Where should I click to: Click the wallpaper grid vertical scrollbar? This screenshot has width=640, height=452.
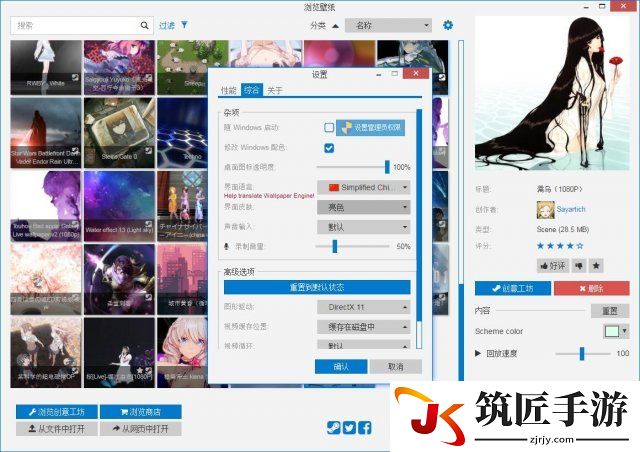[x=461, y=210]
